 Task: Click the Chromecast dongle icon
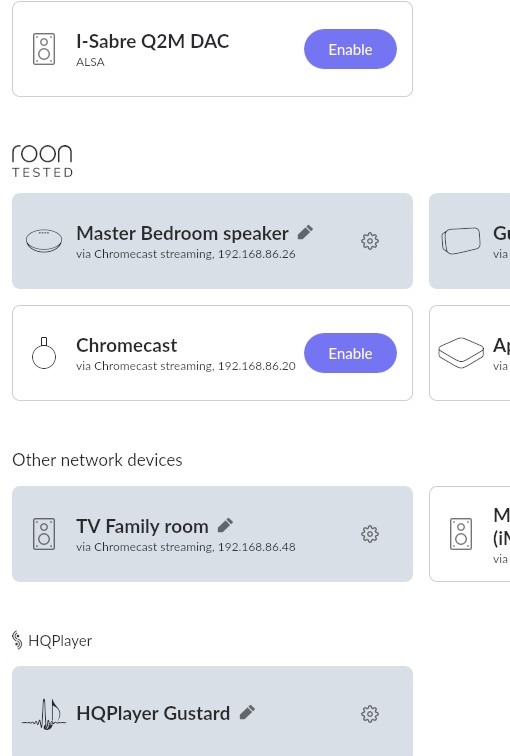44,353
